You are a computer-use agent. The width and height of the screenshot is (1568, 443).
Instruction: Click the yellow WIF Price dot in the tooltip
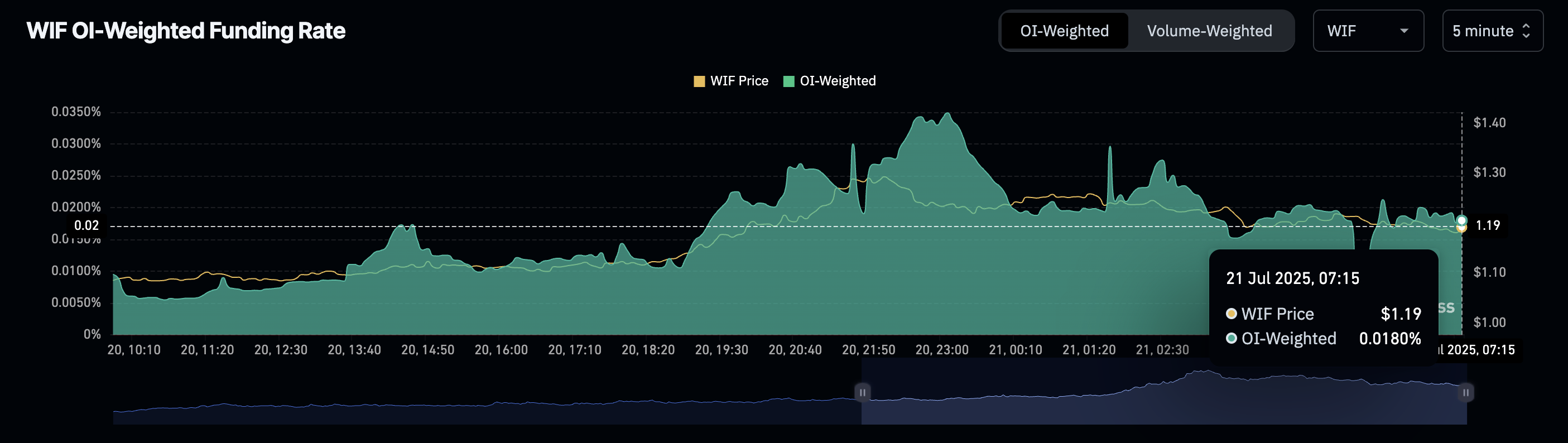(x=1231, y=314)
